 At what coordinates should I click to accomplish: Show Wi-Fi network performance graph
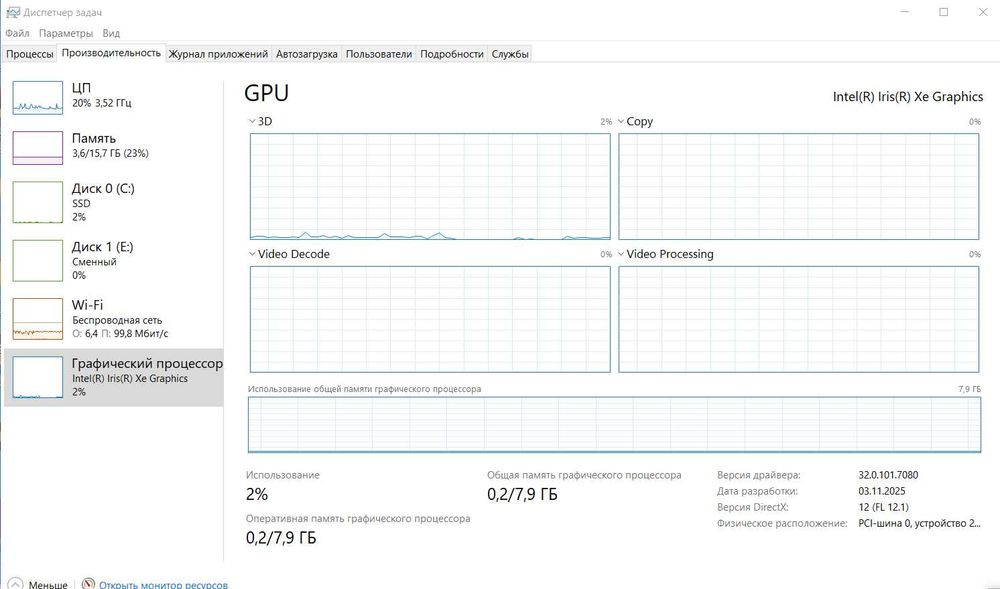[37, 318]
